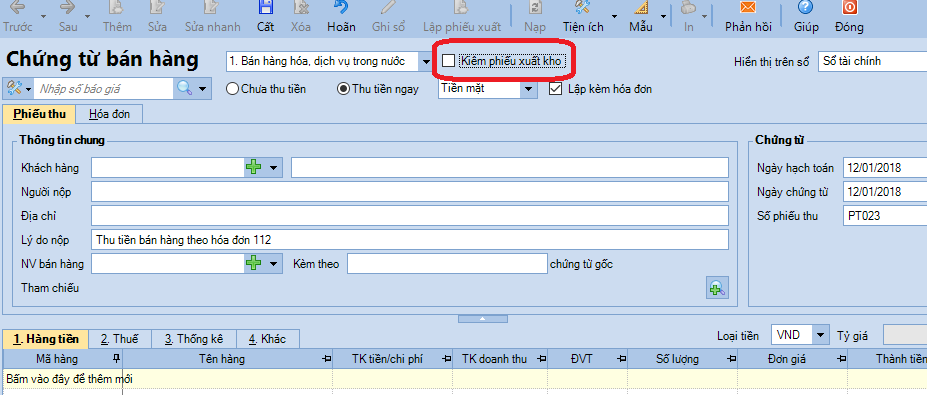927x395 pixels.
Task: Switch to the Phiếu thu tab
Action: [40, 114]
